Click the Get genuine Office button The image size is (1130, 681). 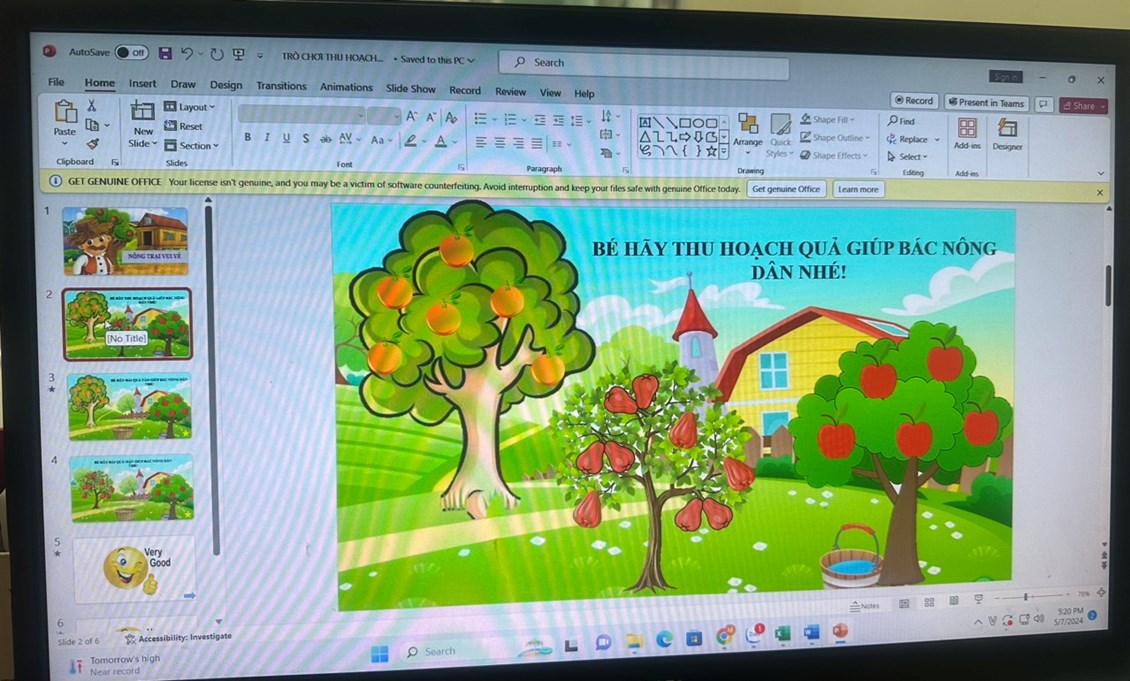pyautogui.click(x=786, y=189)
